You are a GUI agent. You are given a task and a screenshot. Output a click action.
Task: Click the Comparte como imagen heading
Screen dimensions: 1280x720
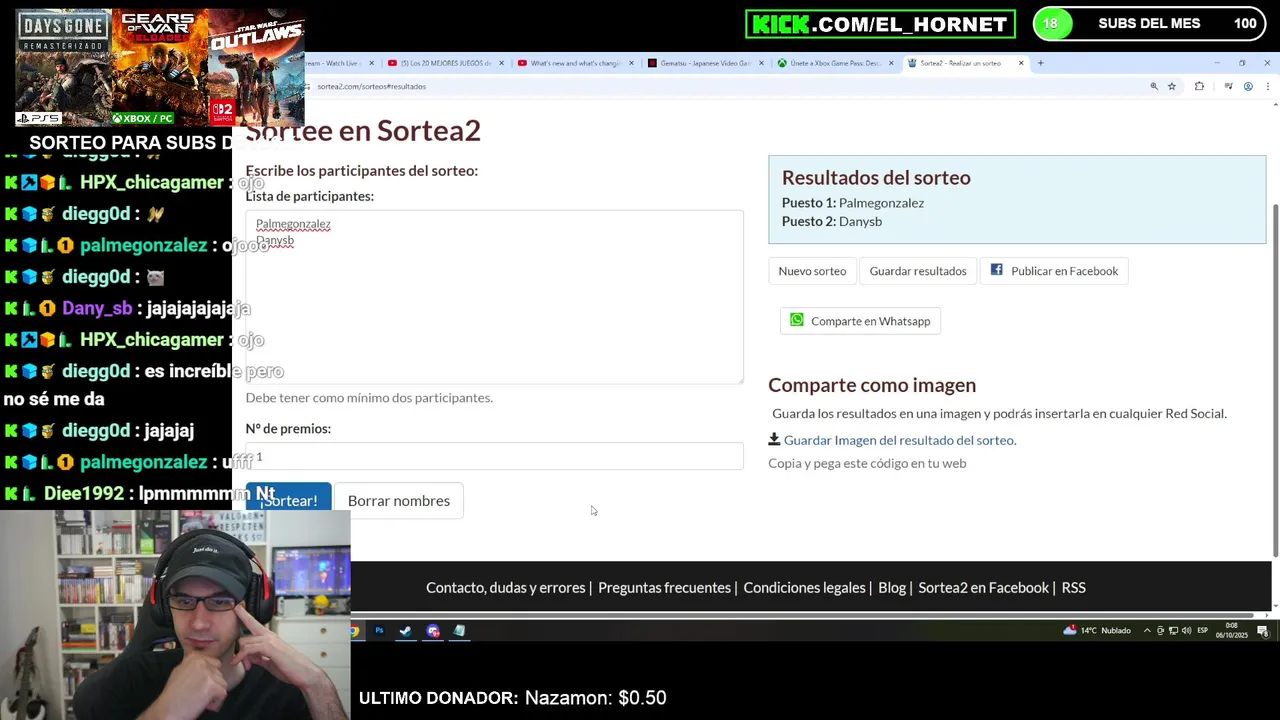[872, 385]
